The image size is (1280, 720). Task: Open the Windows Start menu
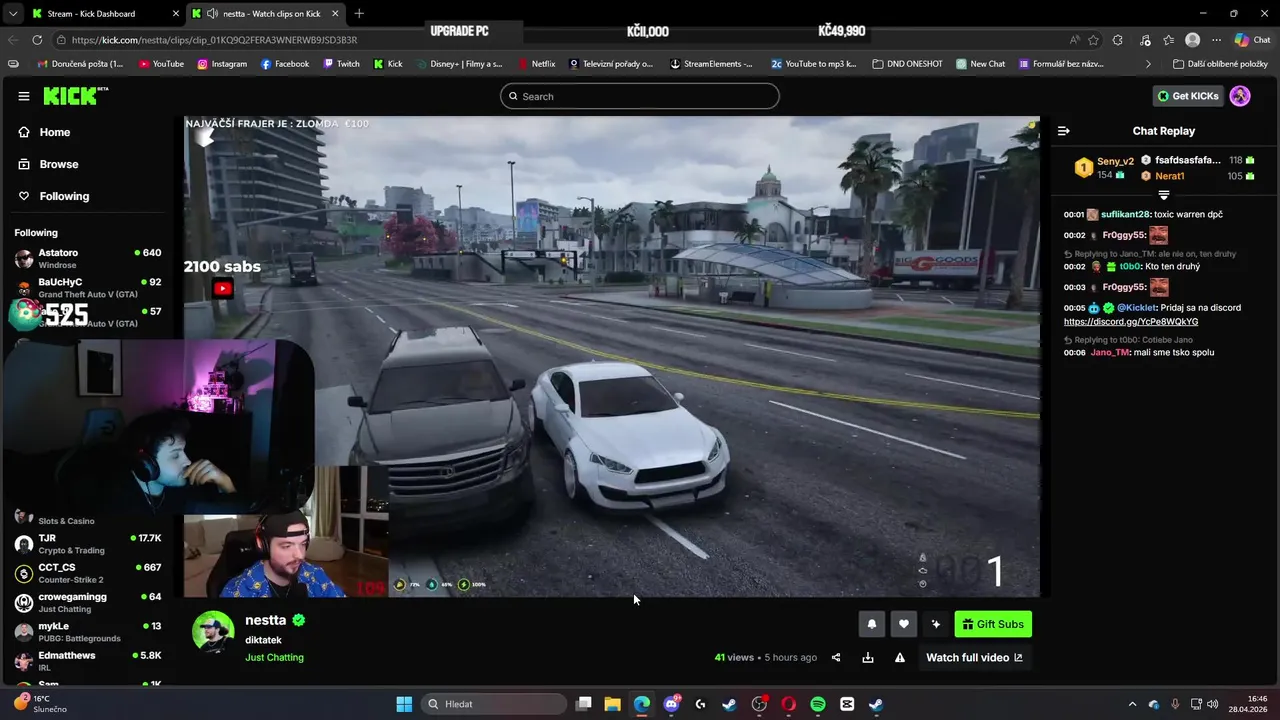(404, 704)
